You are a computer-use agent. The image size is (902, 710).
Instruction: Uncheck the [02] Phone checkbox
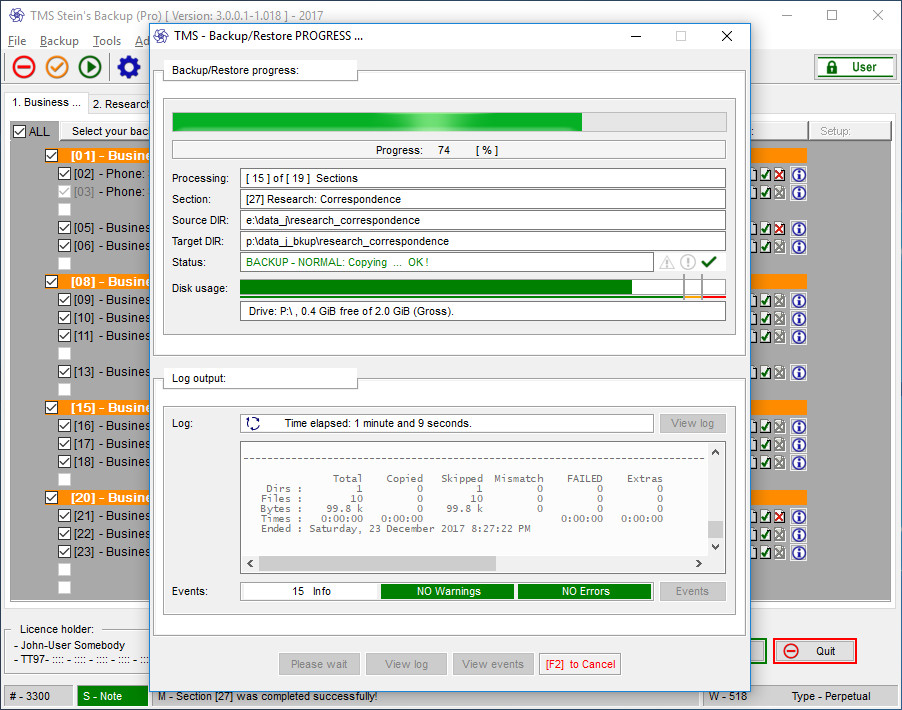64,174
